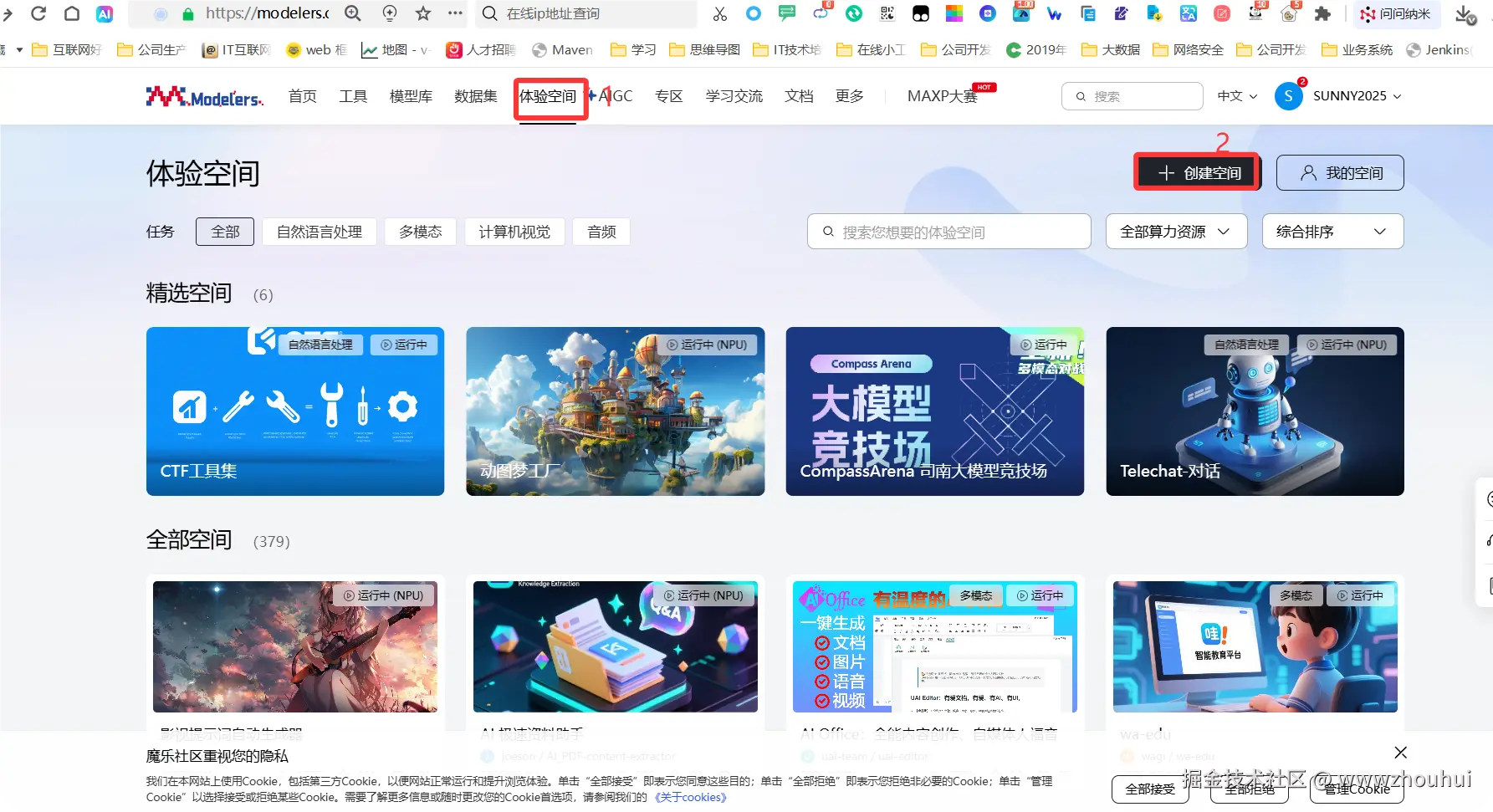Open the browser downloads icon
This screenshot has width=1493, height=812.
pyautogui.click(x=1465, y=14)
